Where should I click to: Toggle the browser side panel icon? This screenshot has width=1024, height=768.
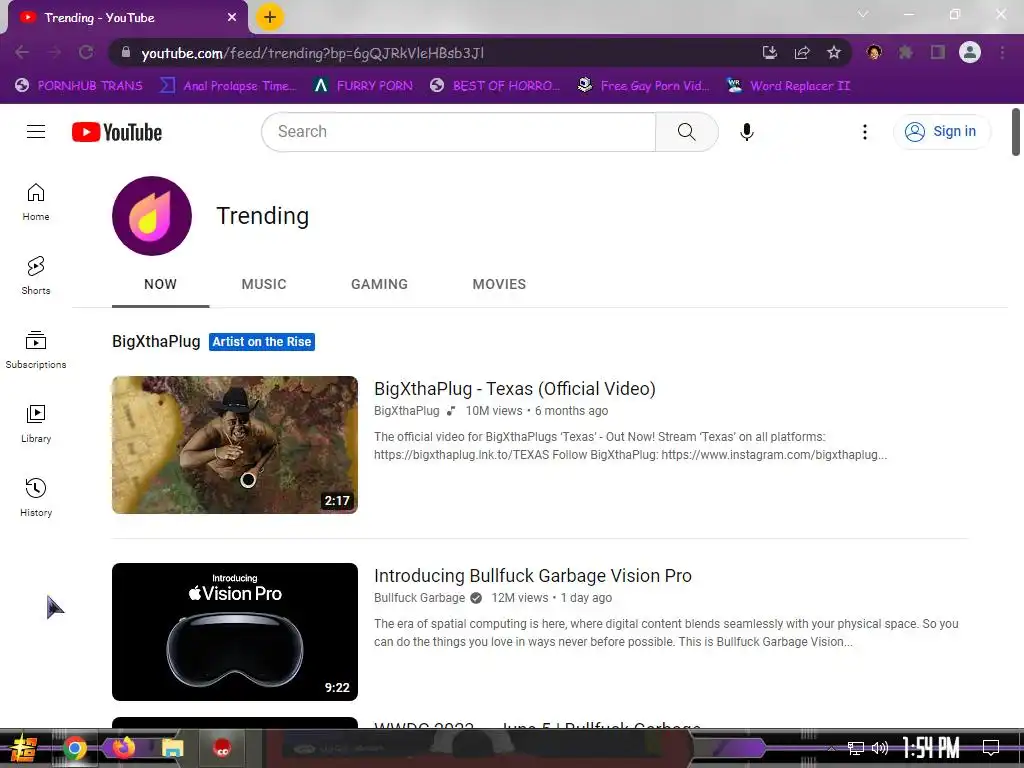(938, 52)
